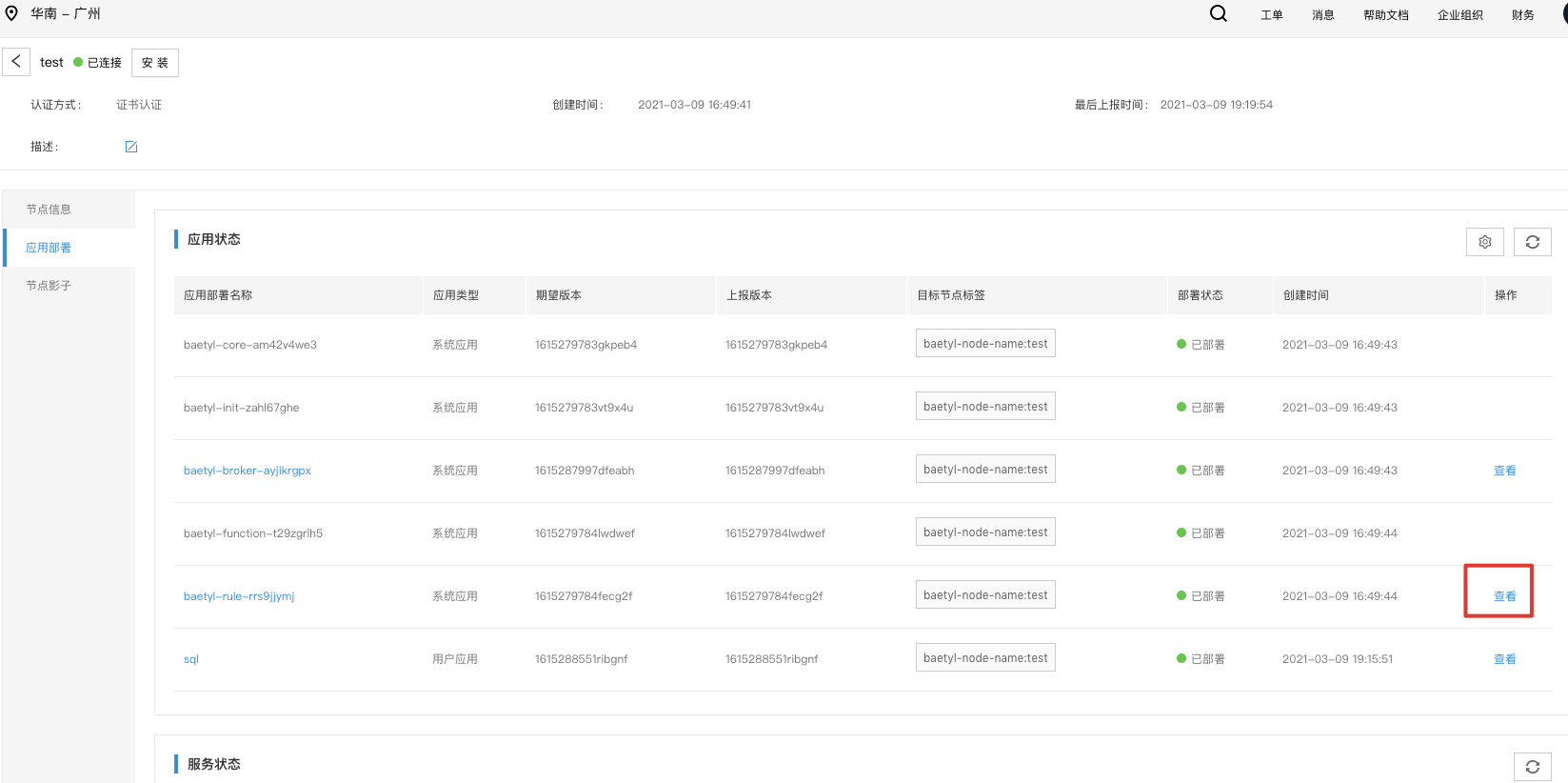Refresh the 应用状态 table
The width and height of the screenshot is (1568, 783).
(x=1533, y=242)
